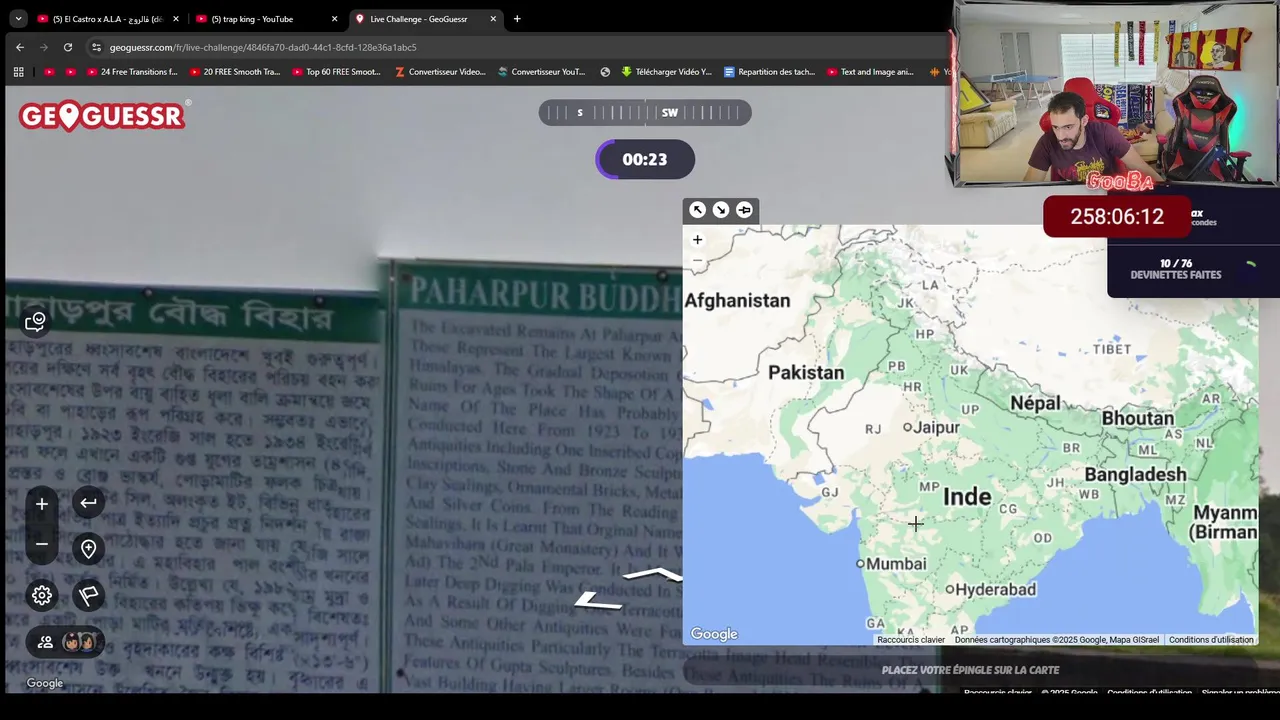1280x720 pixels.
Task: Switch to the El Castro x A.L.A tab
Action: coord(107,19)
